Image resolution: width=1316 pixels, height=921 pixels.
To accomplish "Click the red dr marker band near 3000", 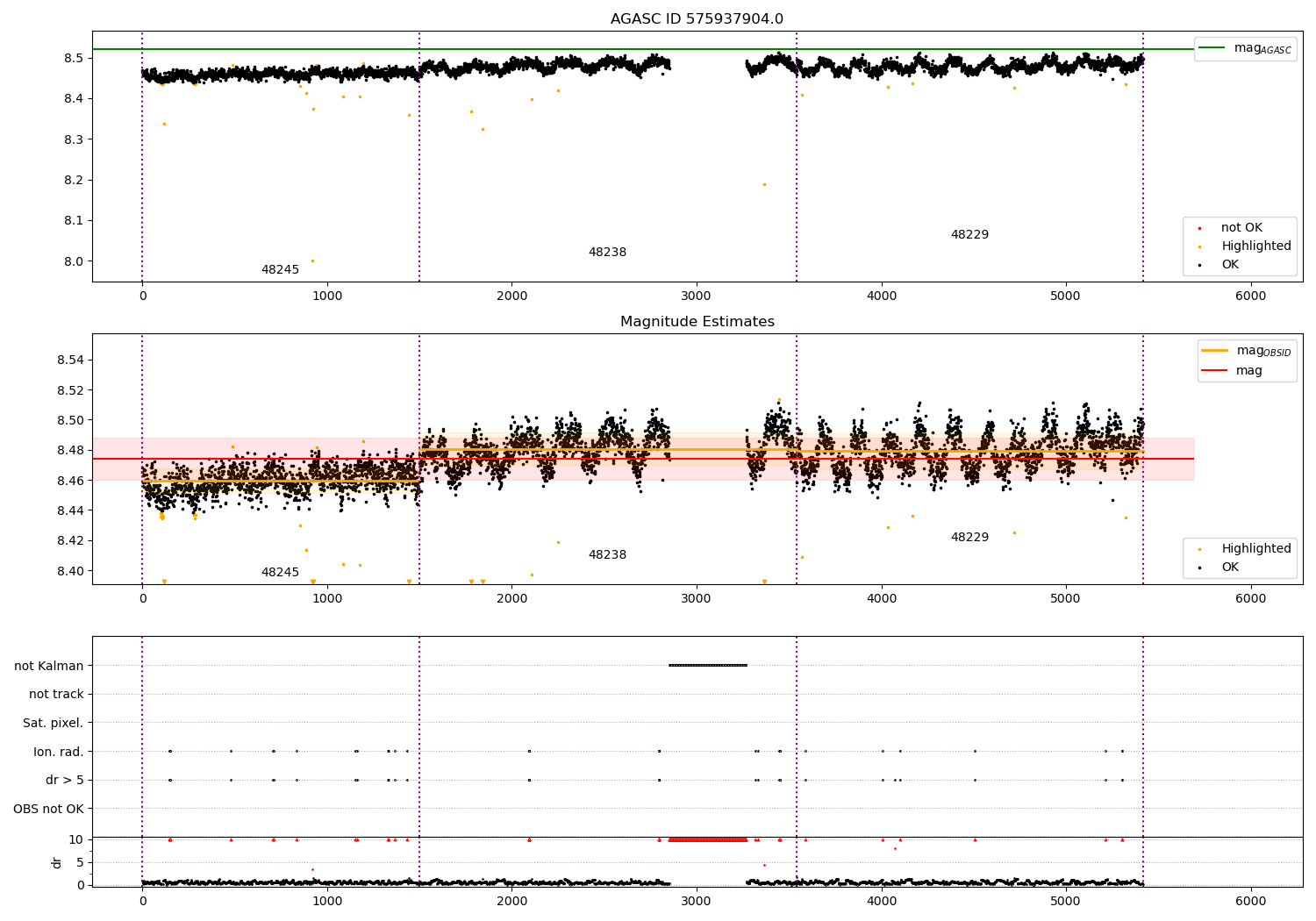I will (x=708, y=839).
